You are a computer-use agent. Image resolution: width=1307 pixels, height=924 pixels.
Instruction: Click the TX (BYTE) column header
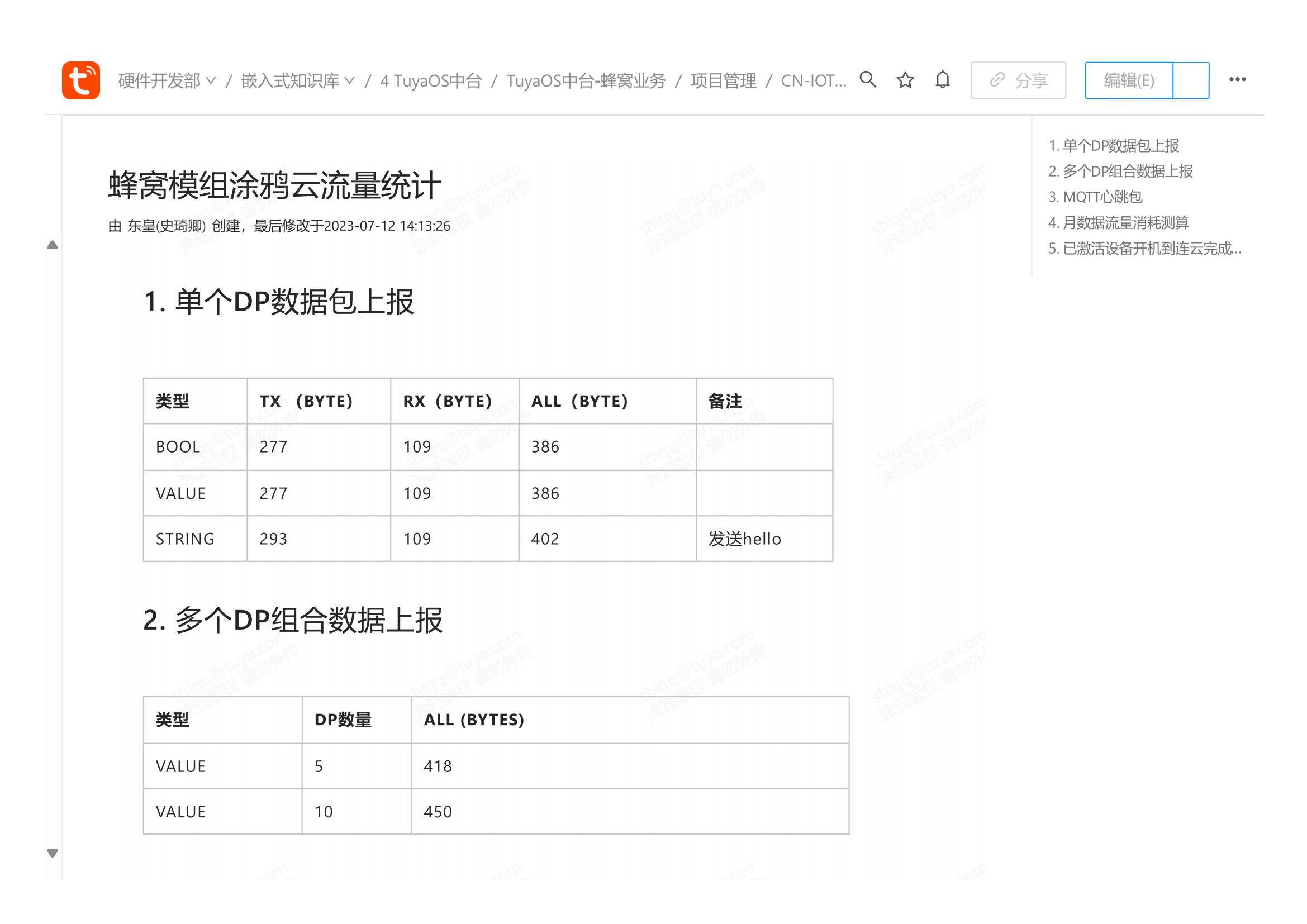click(318, 401)
